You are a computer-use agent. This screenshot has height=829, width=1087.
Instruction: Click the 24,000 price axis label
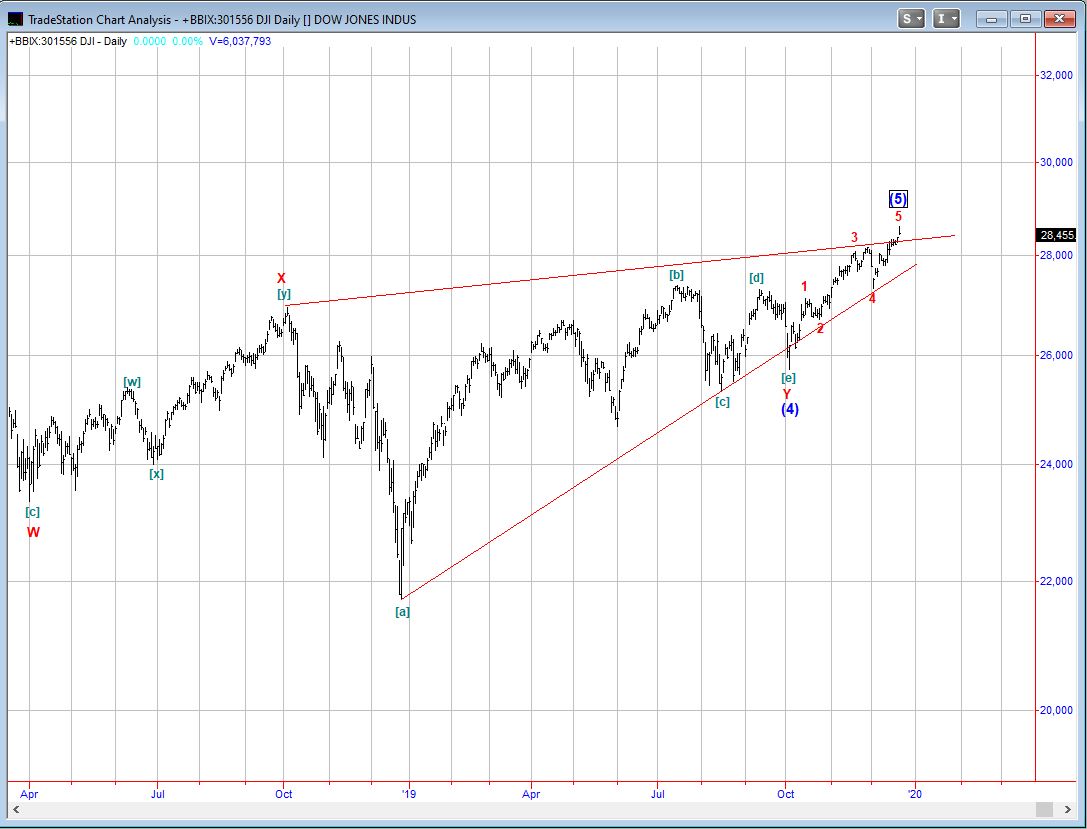1056,464
